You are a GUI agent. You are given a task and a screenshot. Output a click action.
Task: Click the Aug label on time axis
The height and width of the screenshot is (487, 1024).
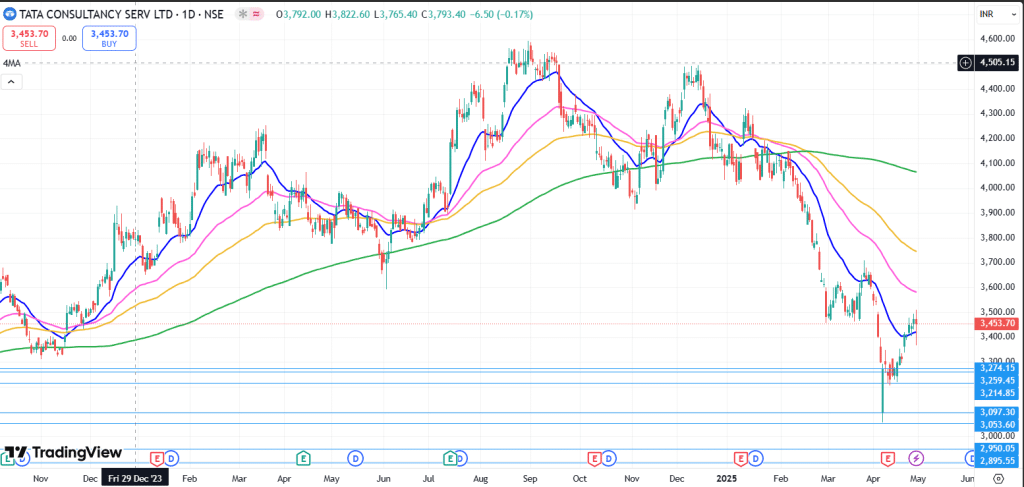(480, 479)
